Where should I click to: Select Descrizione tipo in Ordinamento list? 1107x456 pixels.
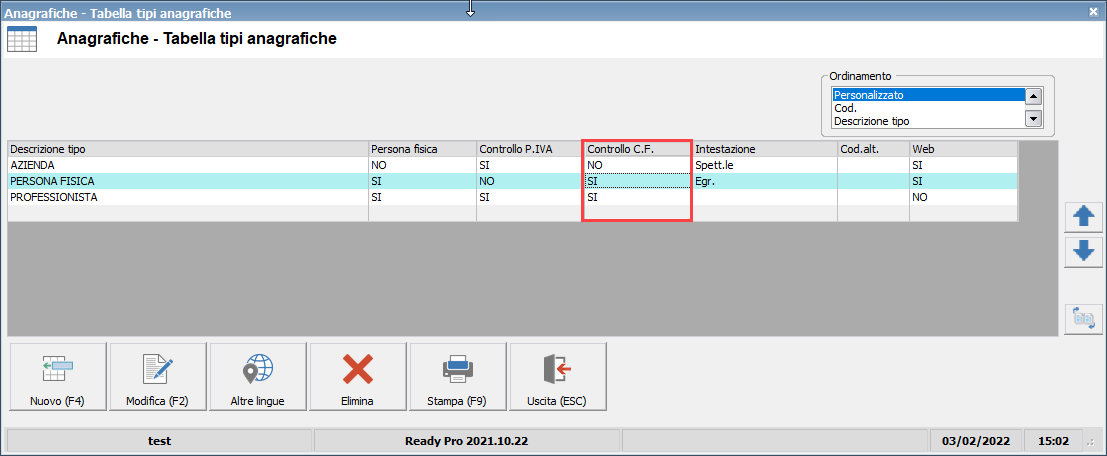pos(928,121)
